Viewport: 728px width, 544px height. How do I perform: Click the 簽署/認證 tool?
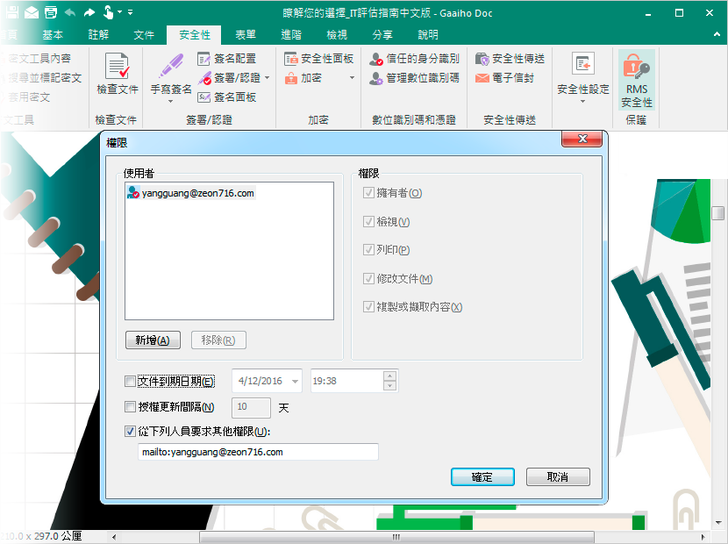pos(229,78)
